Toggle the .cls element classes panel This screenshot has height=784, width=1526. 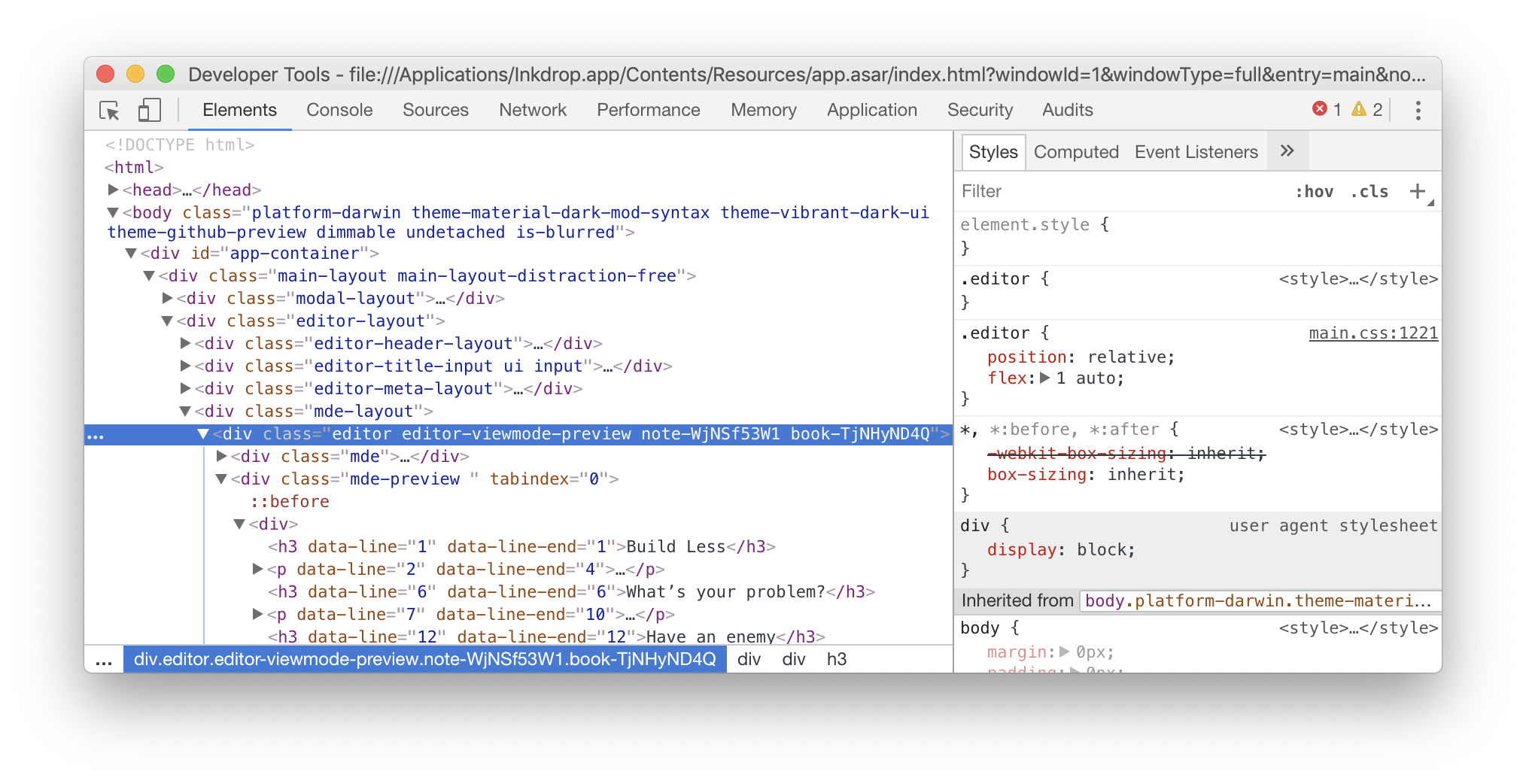click(x=1369, y=192)
